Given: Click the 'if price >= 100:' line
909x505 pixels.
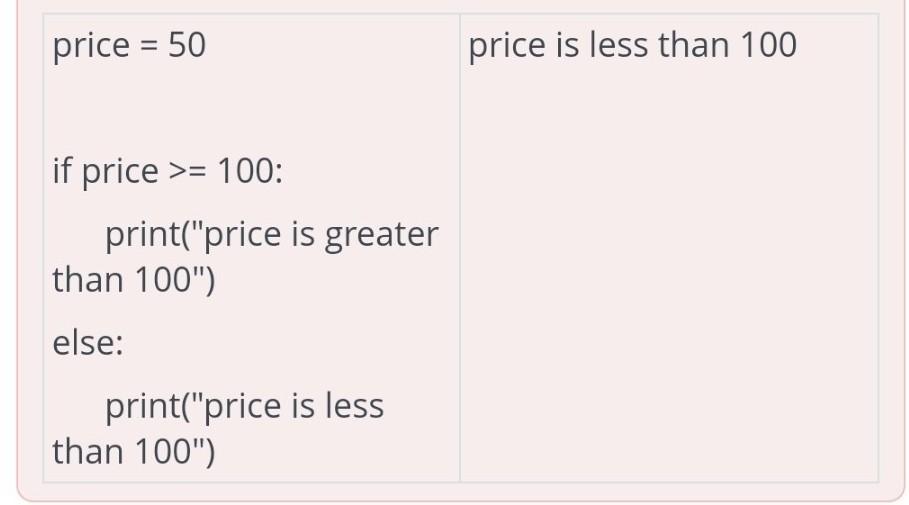Looking at the screenshot, I should coord(168,171).
